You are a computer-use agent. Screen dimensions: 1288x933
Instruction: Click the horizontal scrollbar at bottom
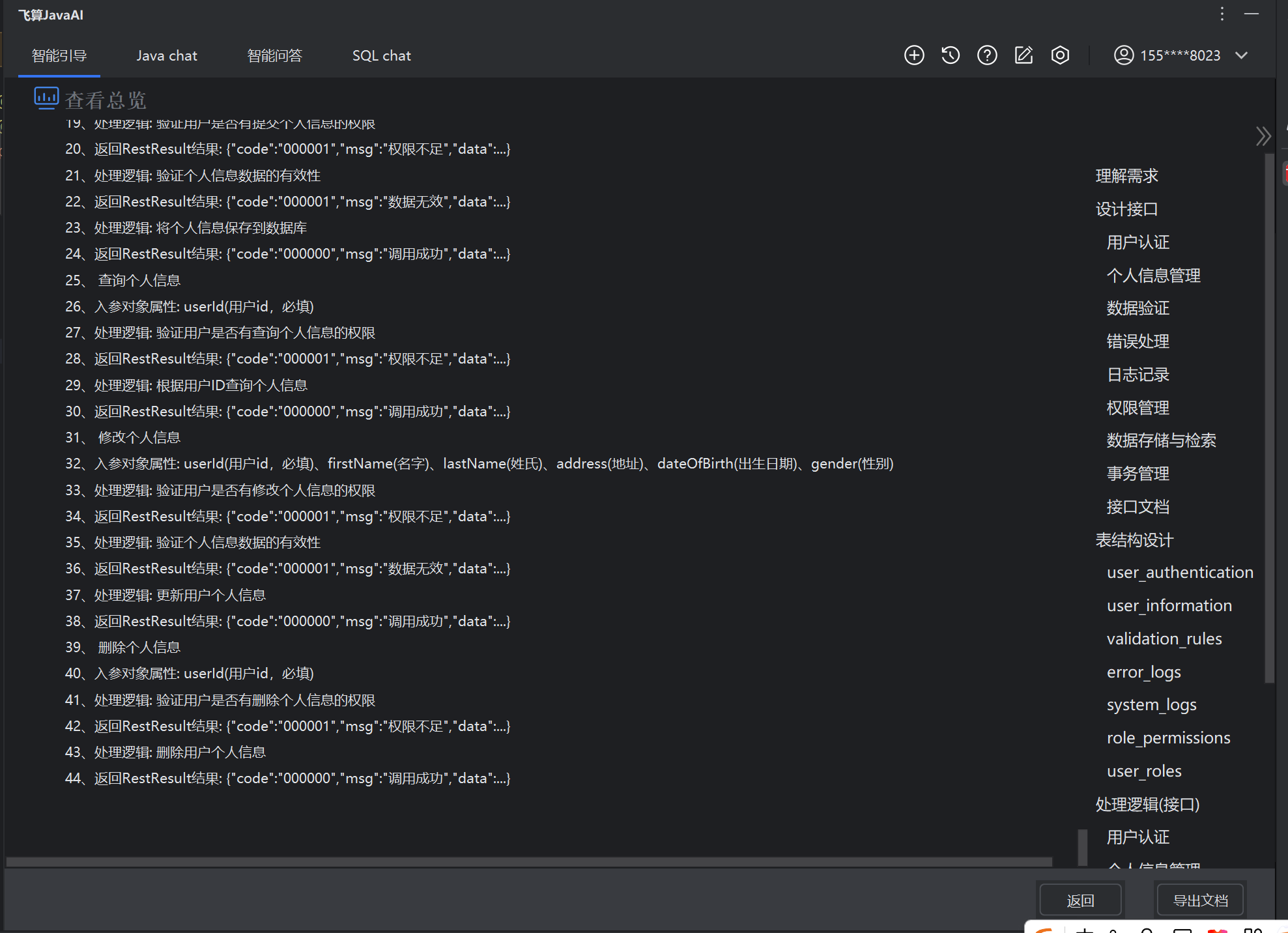point(528,862)
